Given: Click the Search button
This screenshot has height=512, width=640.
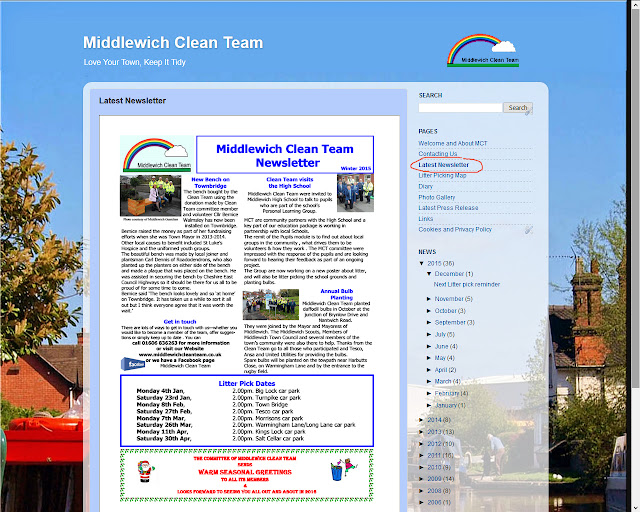Looking at the screenshot, I should (518, 107).
